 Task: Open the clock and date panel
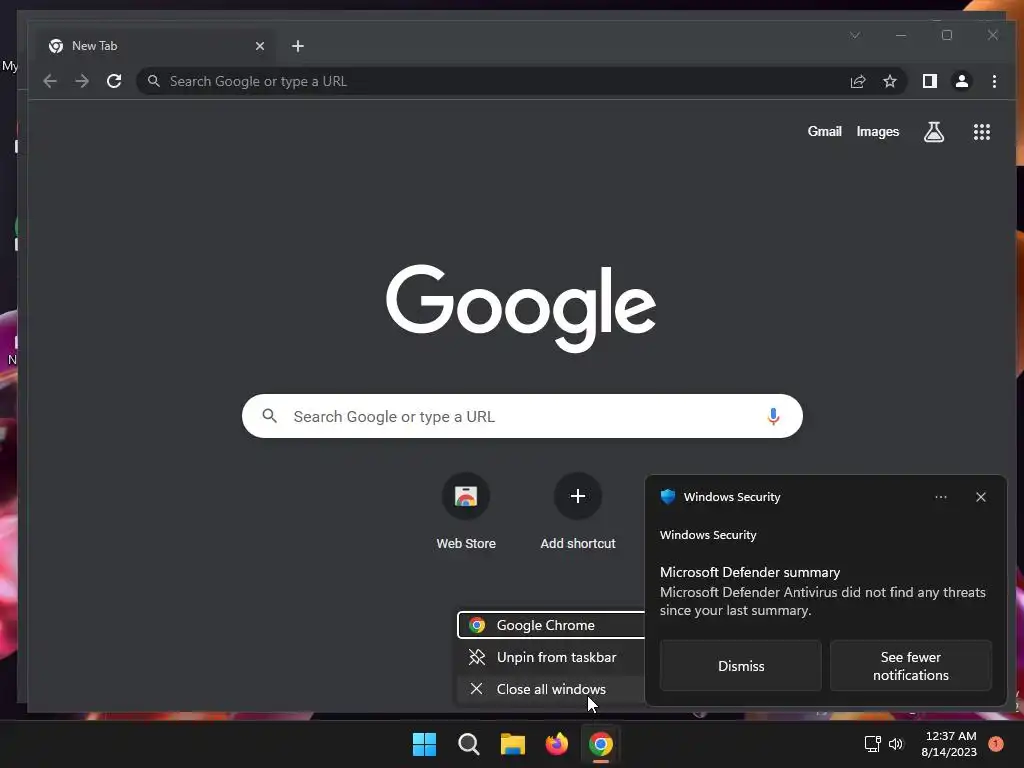950,744
